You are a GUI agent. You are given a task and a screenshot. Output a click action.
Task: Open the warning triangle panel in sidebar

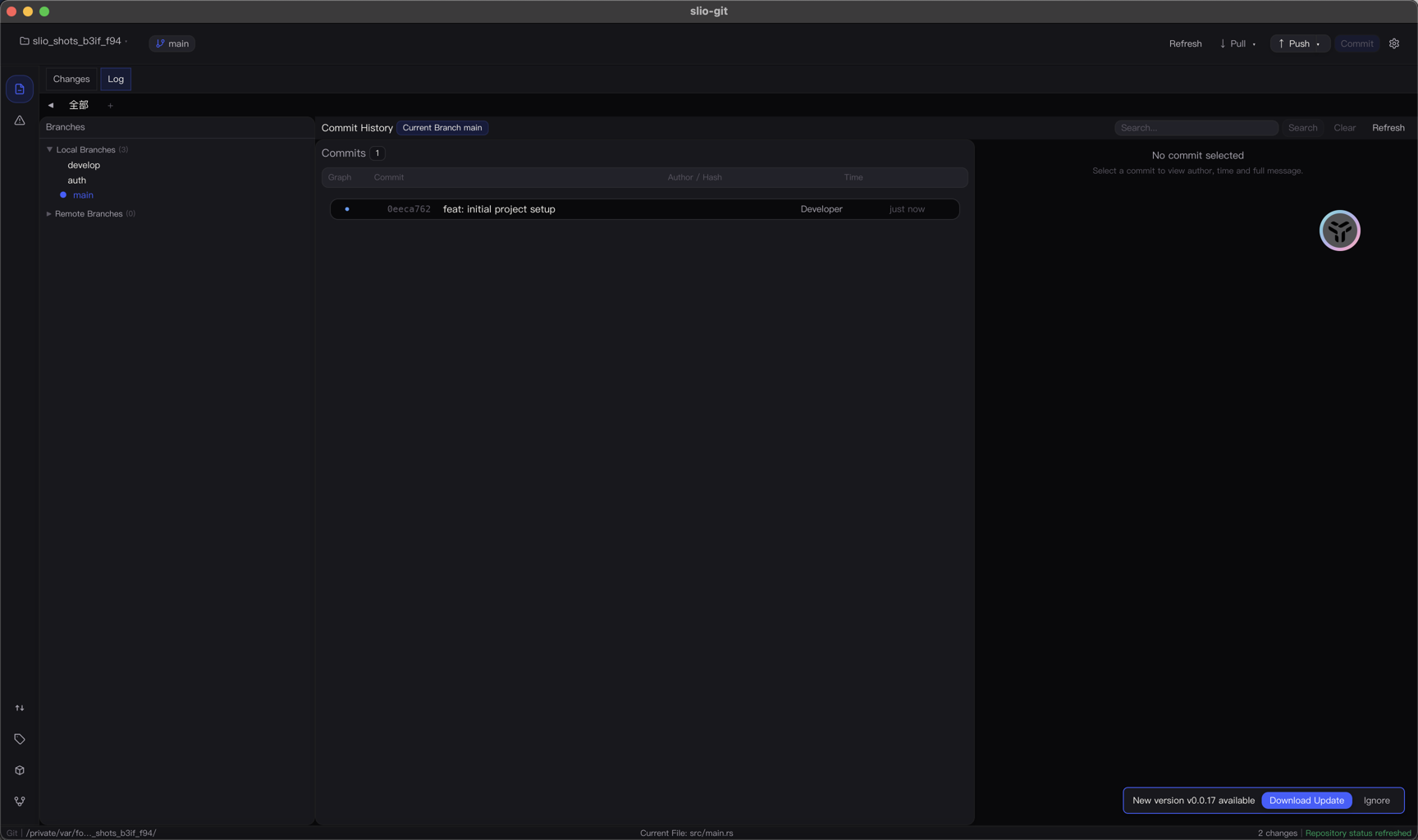[x=20, y=121]
